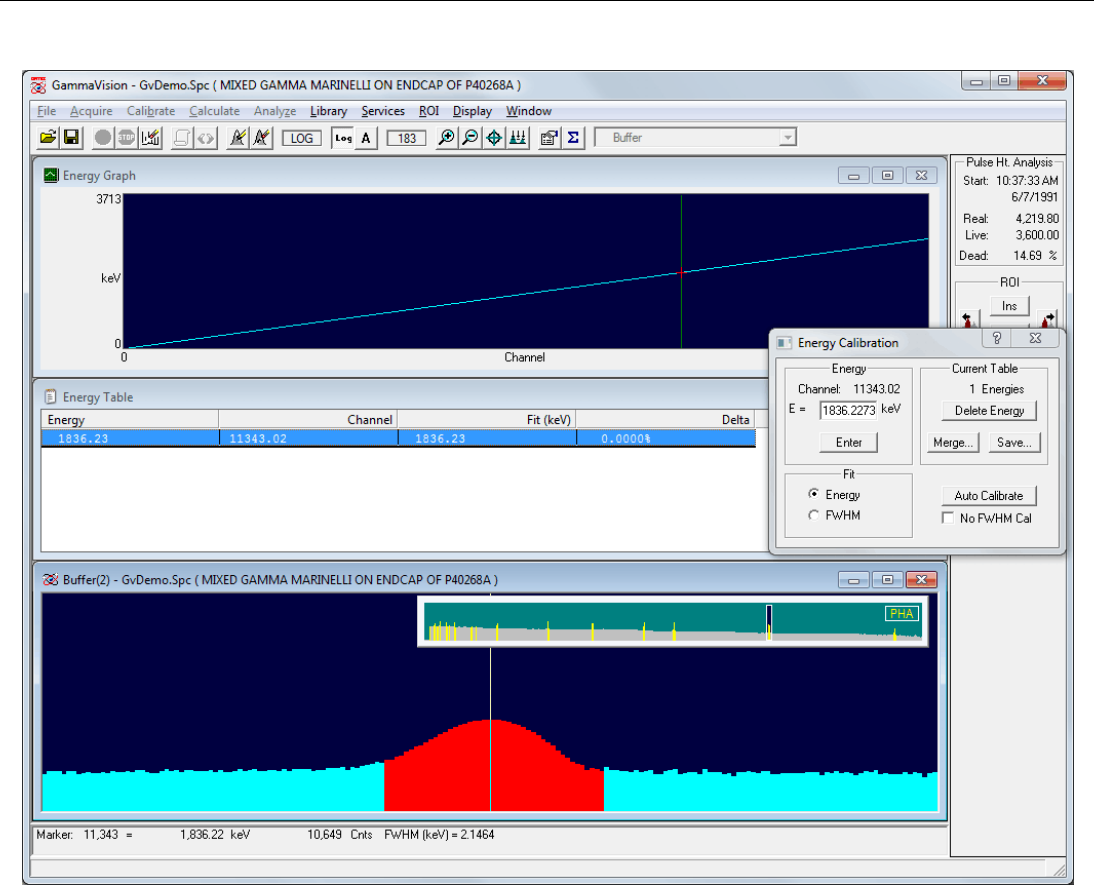Screen dimensions: 1094x885
Task: Open the Library menu
Action: (x=328, y=111)
